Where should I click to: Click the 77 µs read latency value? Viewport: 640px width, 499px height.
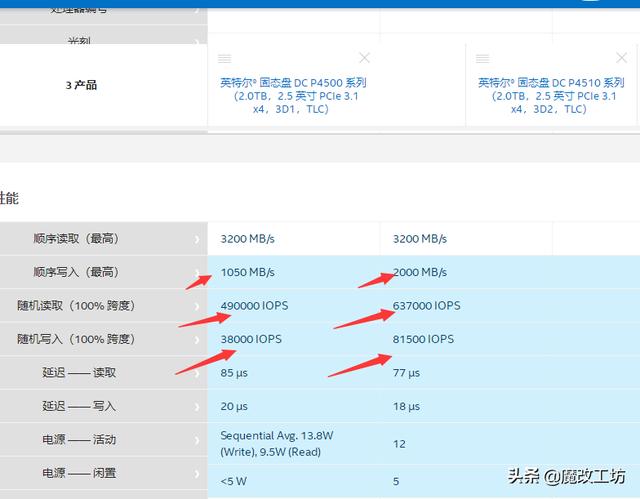(x=407, y=373)
